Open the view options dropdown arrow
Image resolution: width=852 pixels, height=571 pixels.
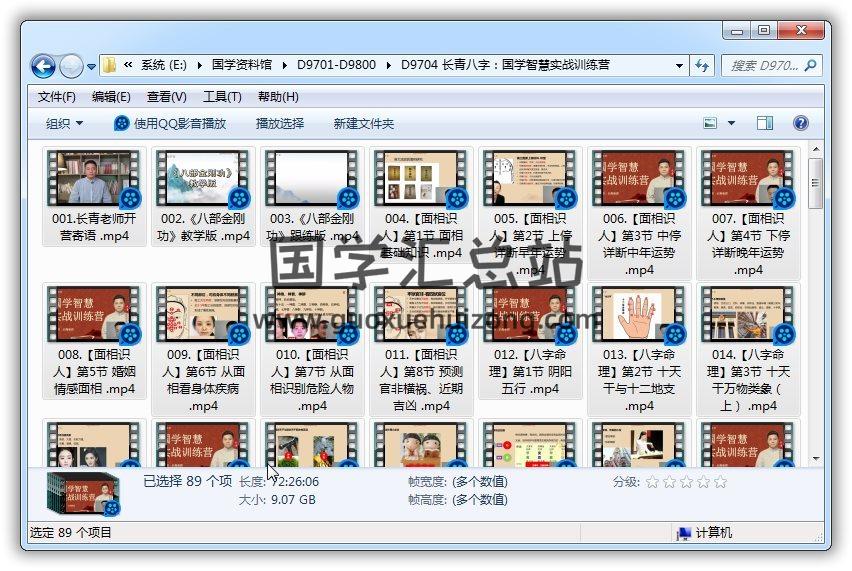[x=731, y=123]
